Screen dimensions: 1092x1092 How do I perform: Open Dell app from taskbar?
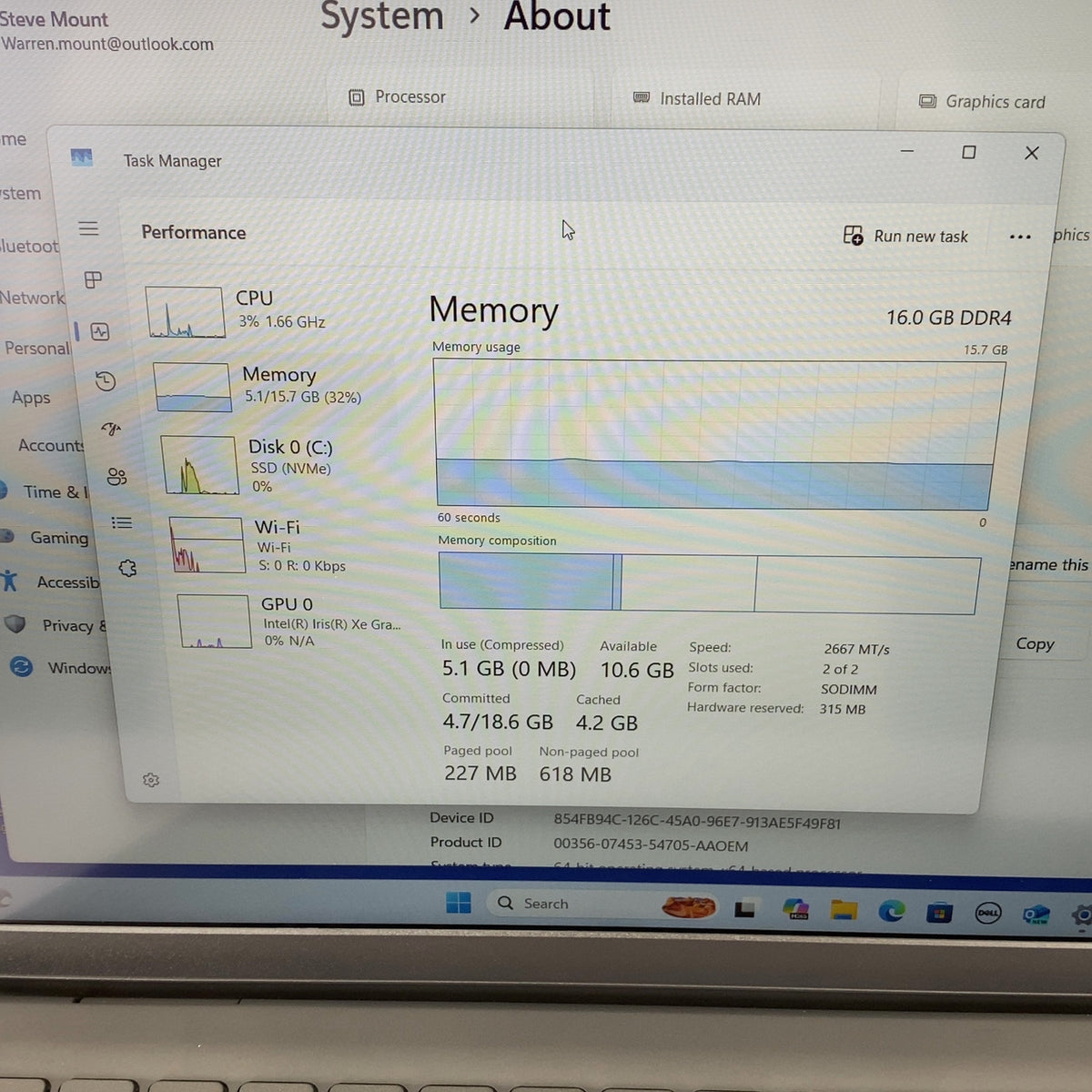point(988,913)
